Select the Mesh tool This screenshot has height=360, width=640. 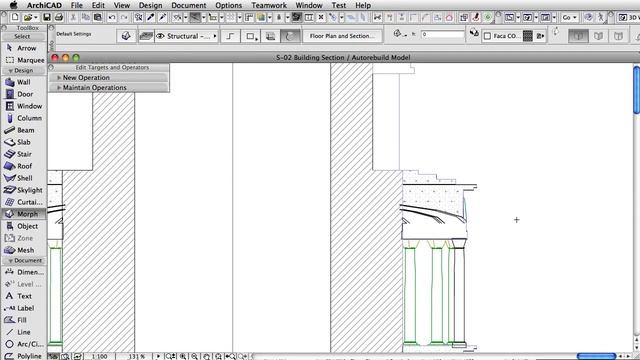23,250
